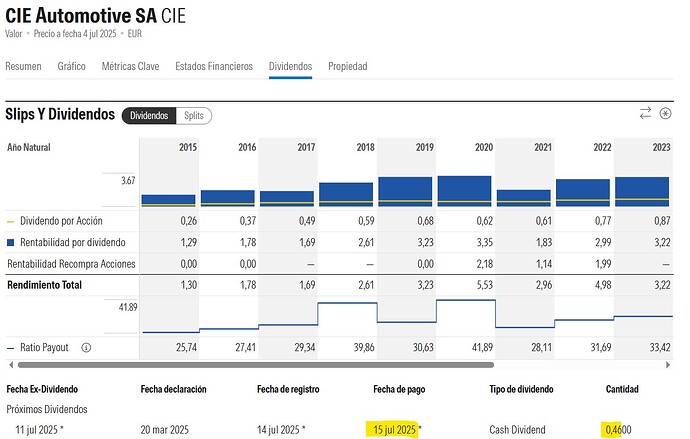The height and width of the screenshot is (439, 690).
Task: Click the 2020 column header
Action: coord(484,147)
